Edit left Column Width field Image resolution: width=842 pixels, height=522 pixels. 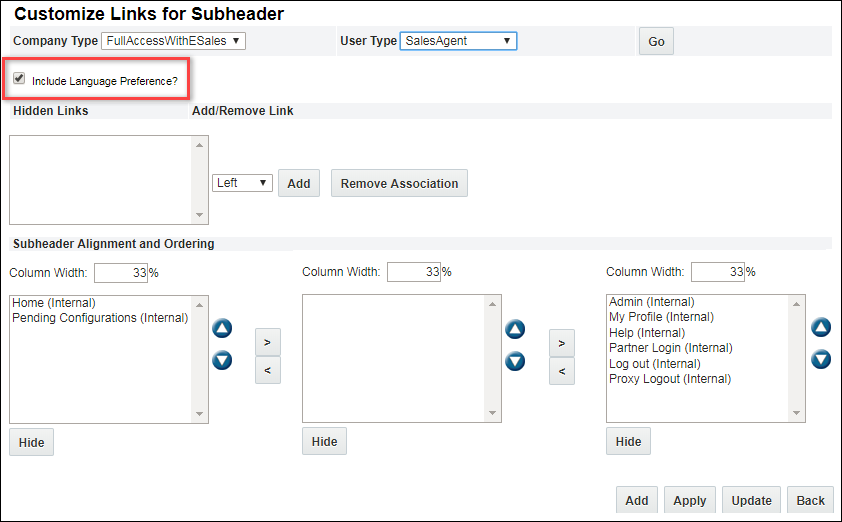coord(121,273)
